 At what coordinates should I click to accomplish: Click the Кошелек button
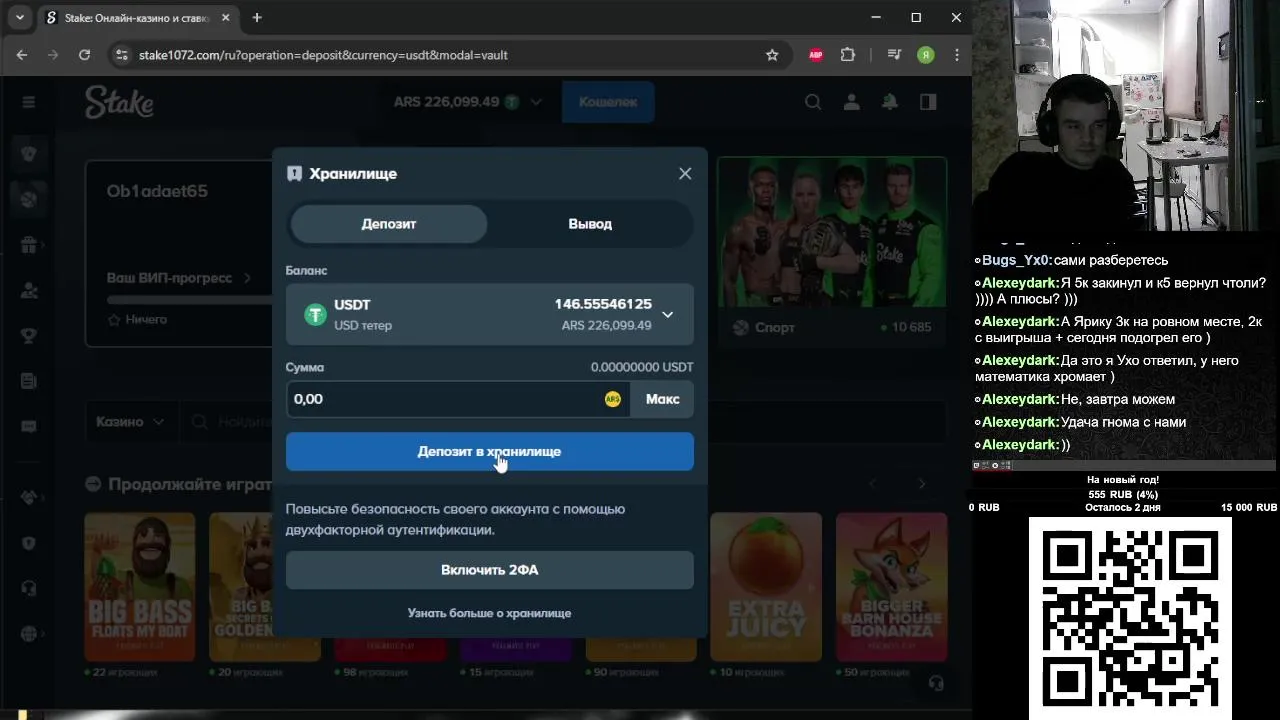tap(608, 102)
